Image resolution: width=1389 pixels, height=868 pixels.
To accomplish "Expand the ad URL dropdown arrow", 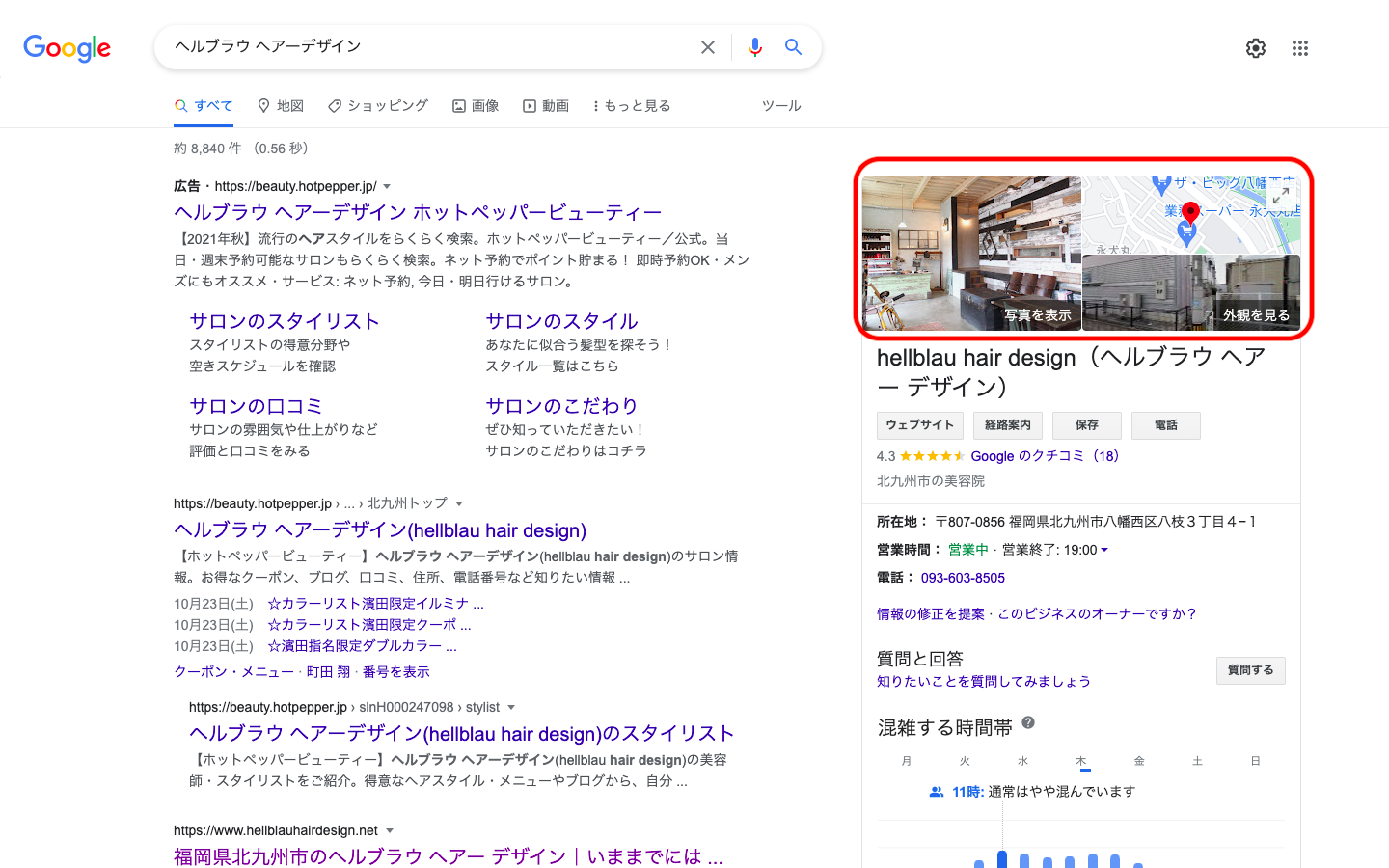I will (388, 186).
